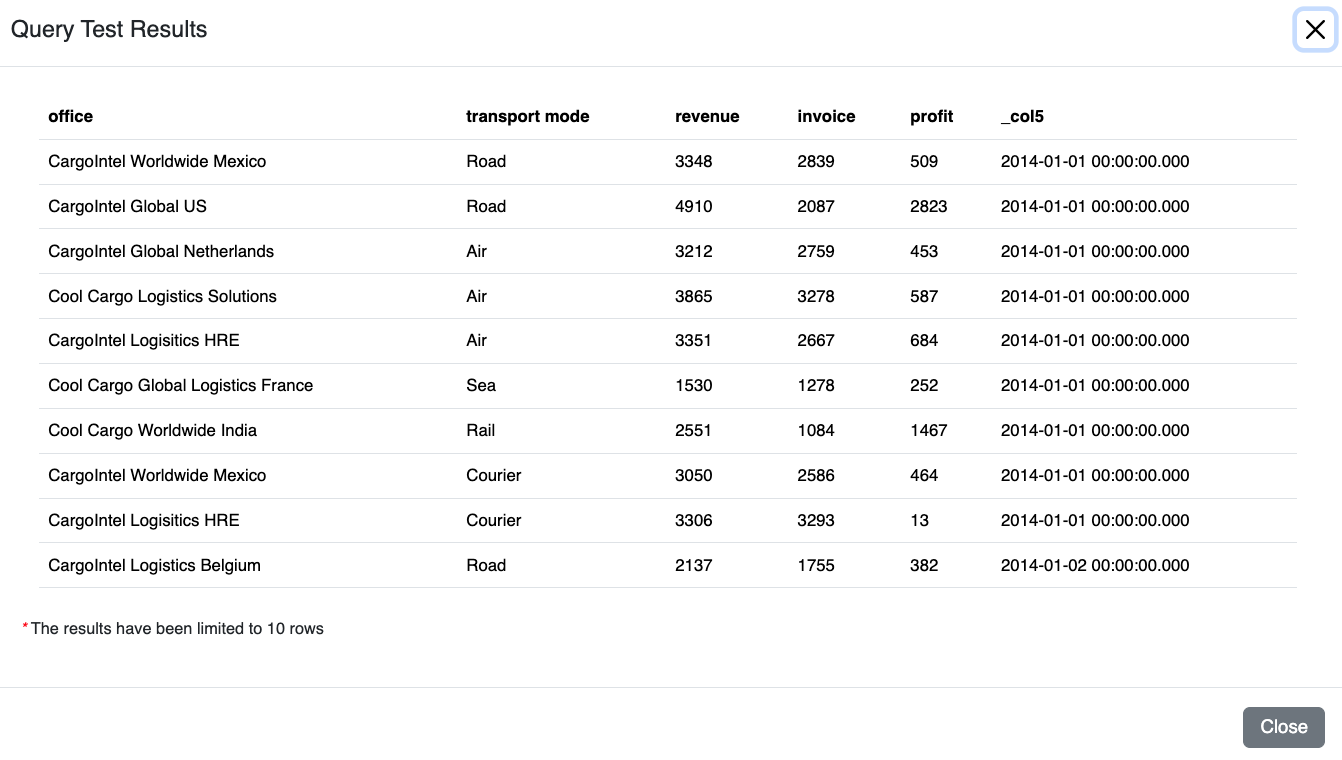
Task: Click Cool Cargo Logistics Solutions row
Action: coord(162,296)
